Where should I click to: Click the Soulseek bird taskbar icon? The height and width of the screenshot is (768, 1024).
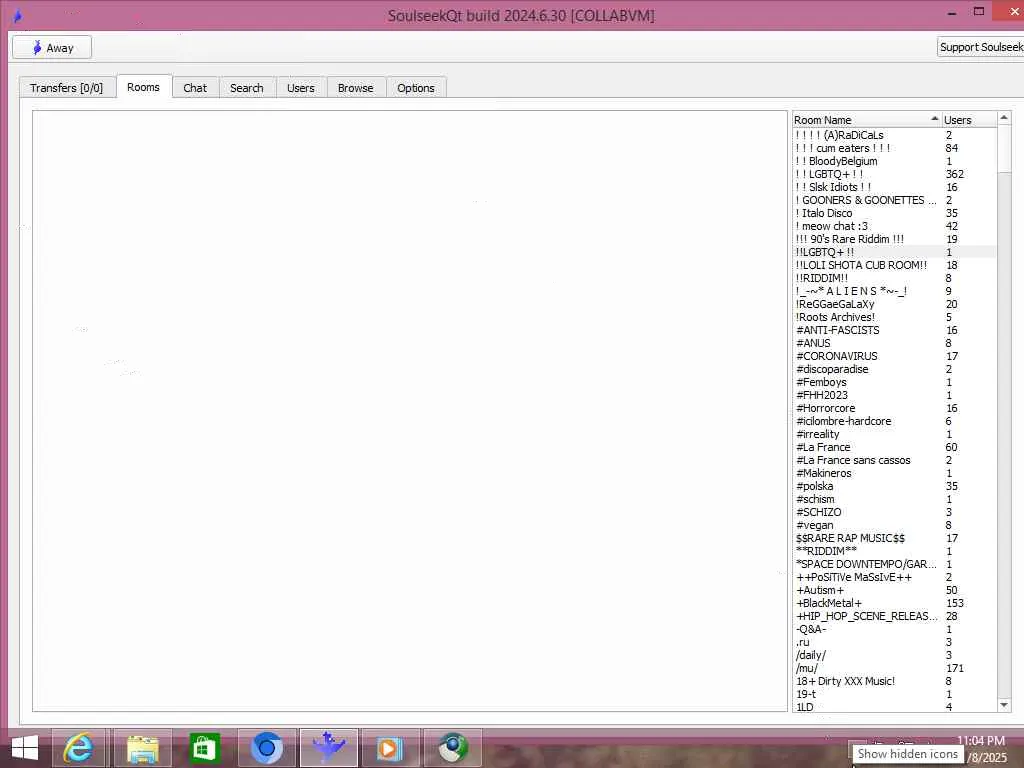pyautogui.click(x=328, y=748)
